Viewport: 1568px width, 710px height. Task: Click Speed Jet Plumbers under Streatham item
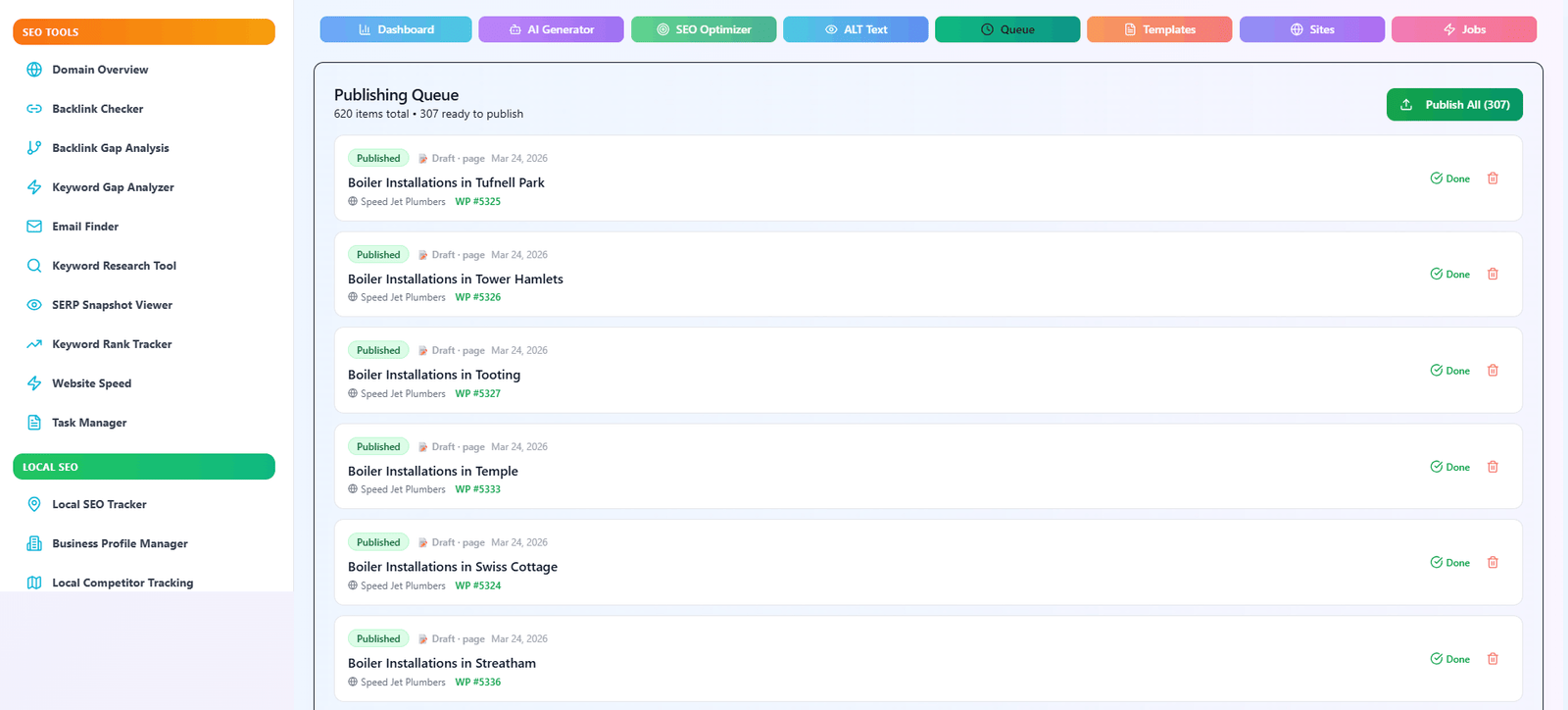pos(403,683)
